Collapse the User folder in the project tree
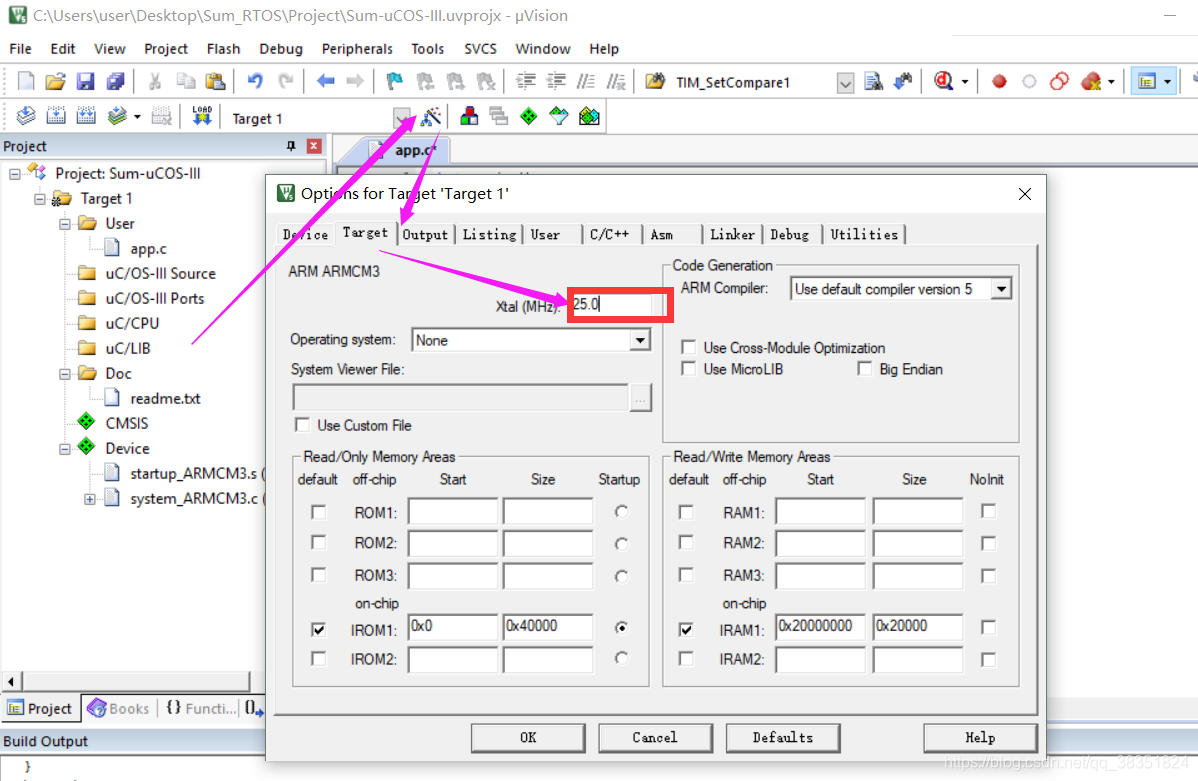 (65, 224)
